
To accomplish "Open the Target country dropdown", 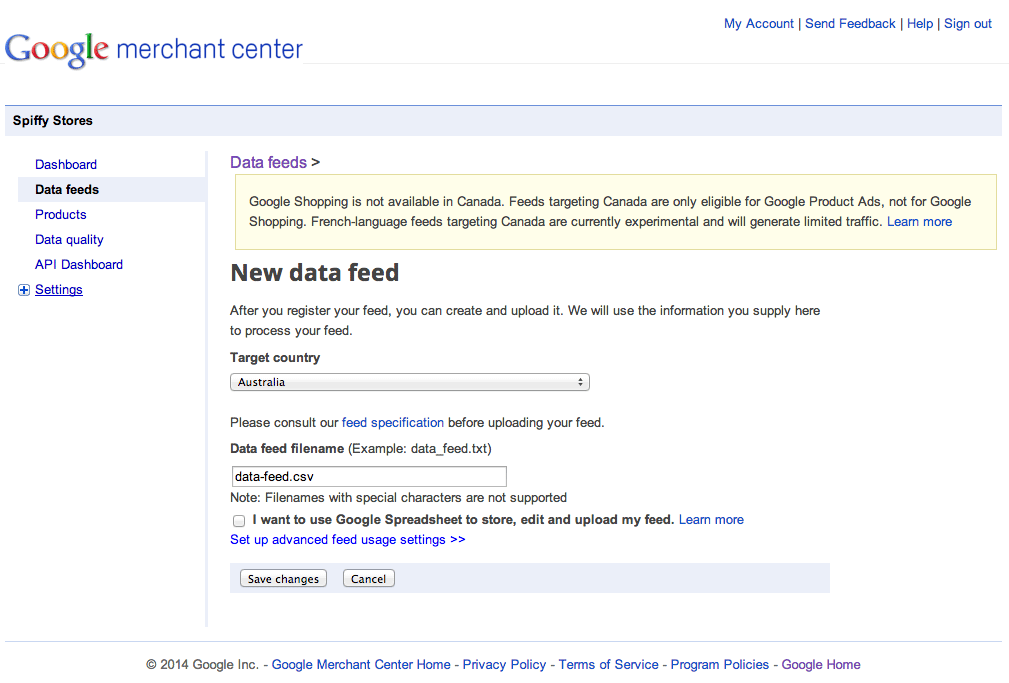I will (410, 382).
